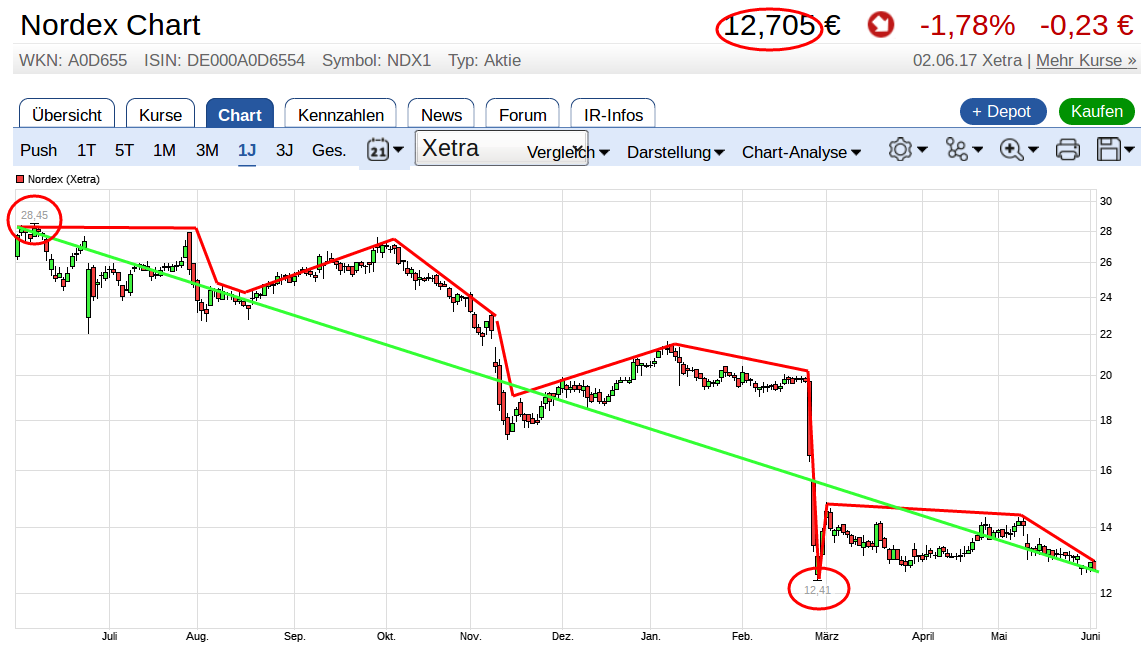Open the News tab
The width and height of the screenshot is (1148, 651).
(x=441, y=114)
